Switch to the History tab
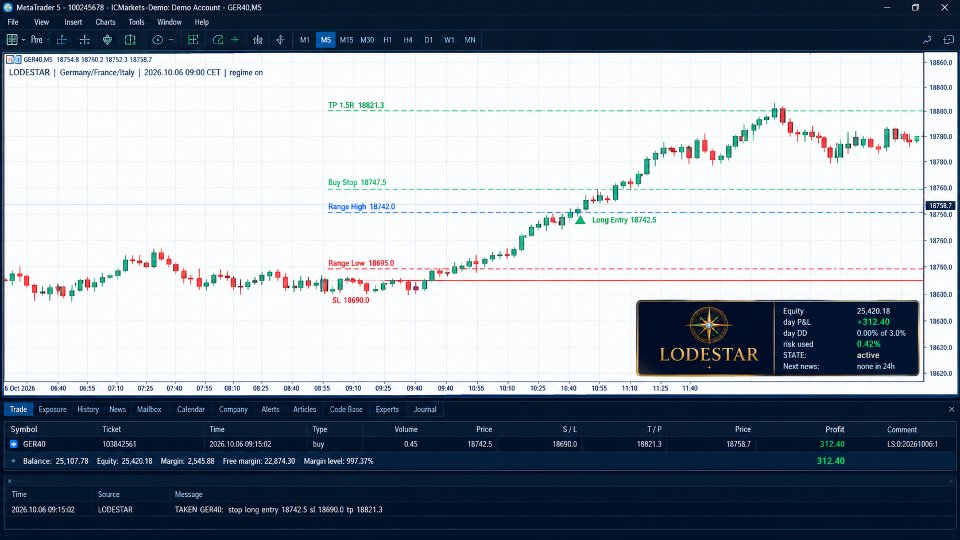The width and height of the screenshot is (960, 540). 88,409
